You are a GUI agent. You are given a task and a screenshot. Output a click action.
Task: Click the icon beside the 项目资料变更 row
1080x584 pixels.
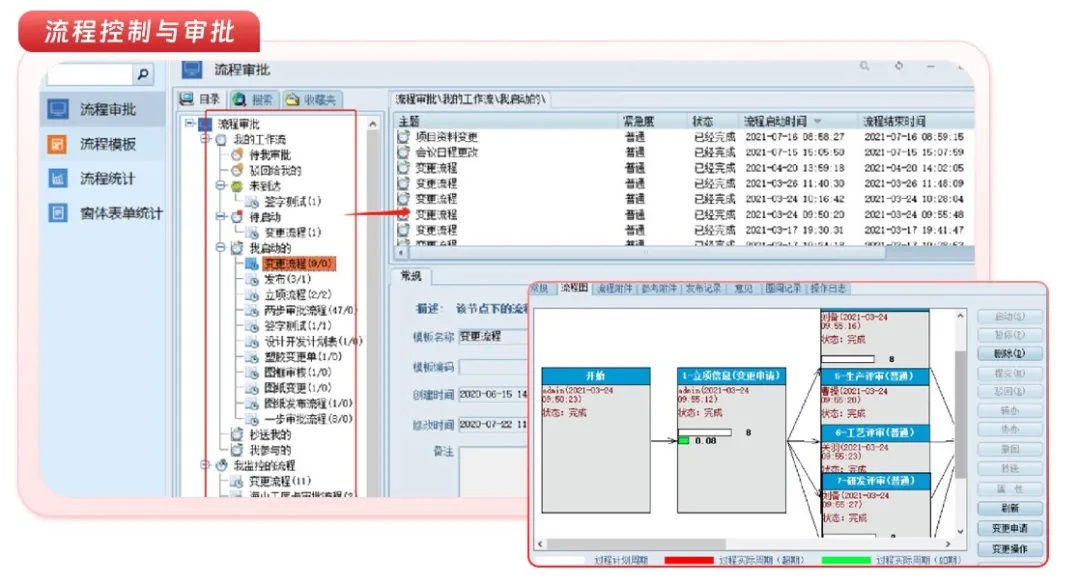[x=404, y=137]
